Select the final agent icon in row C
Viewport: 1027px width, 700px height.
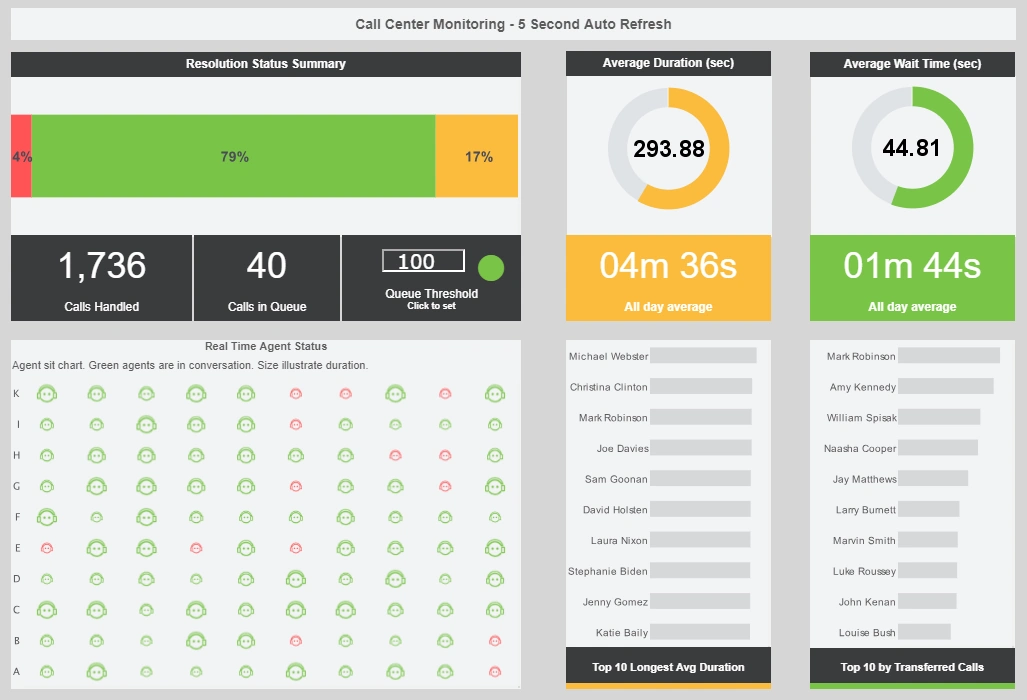(492, 609)
